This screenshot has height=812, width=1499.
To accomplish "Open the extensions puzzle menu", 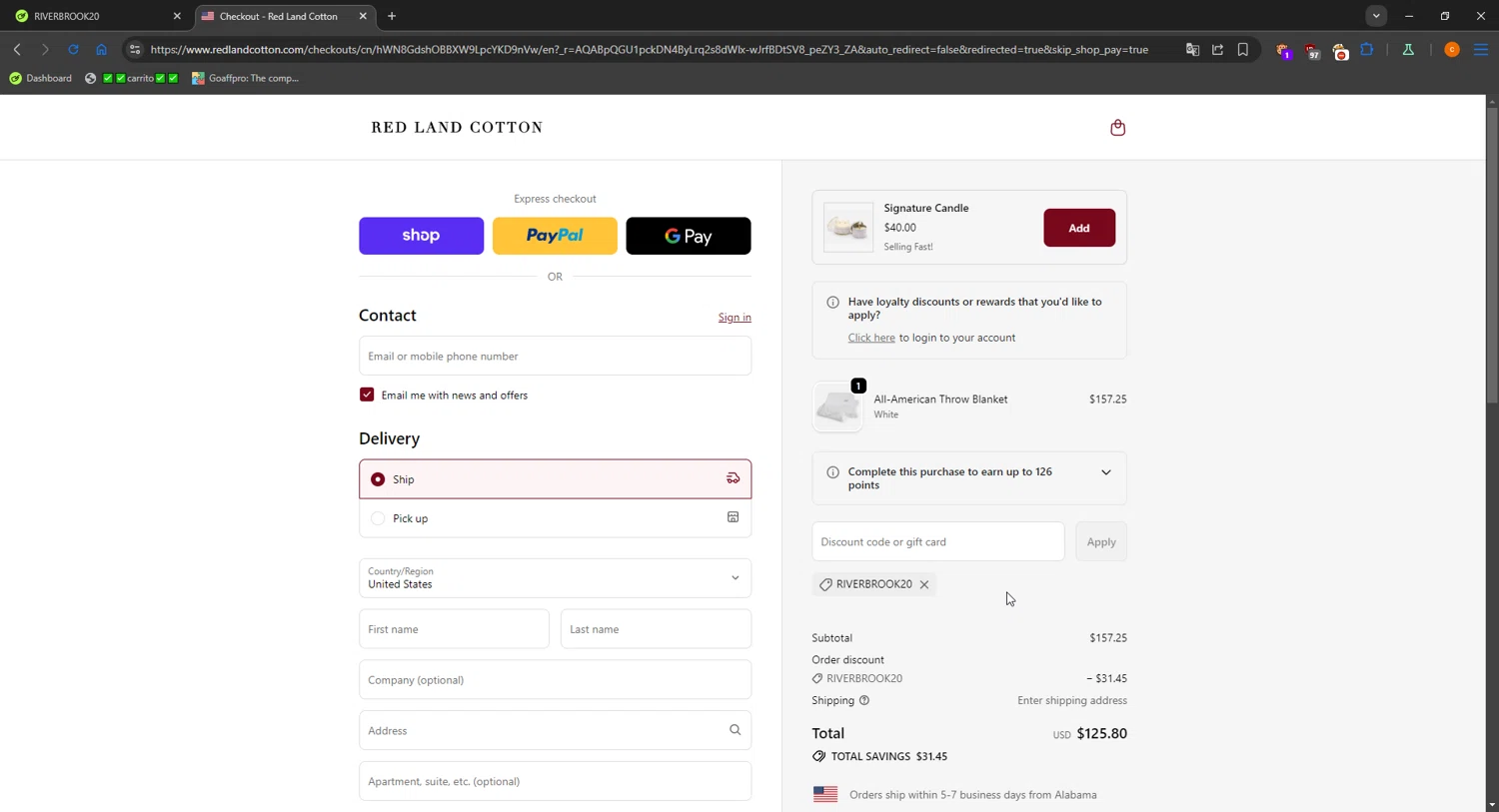I will coord(1367,49).
